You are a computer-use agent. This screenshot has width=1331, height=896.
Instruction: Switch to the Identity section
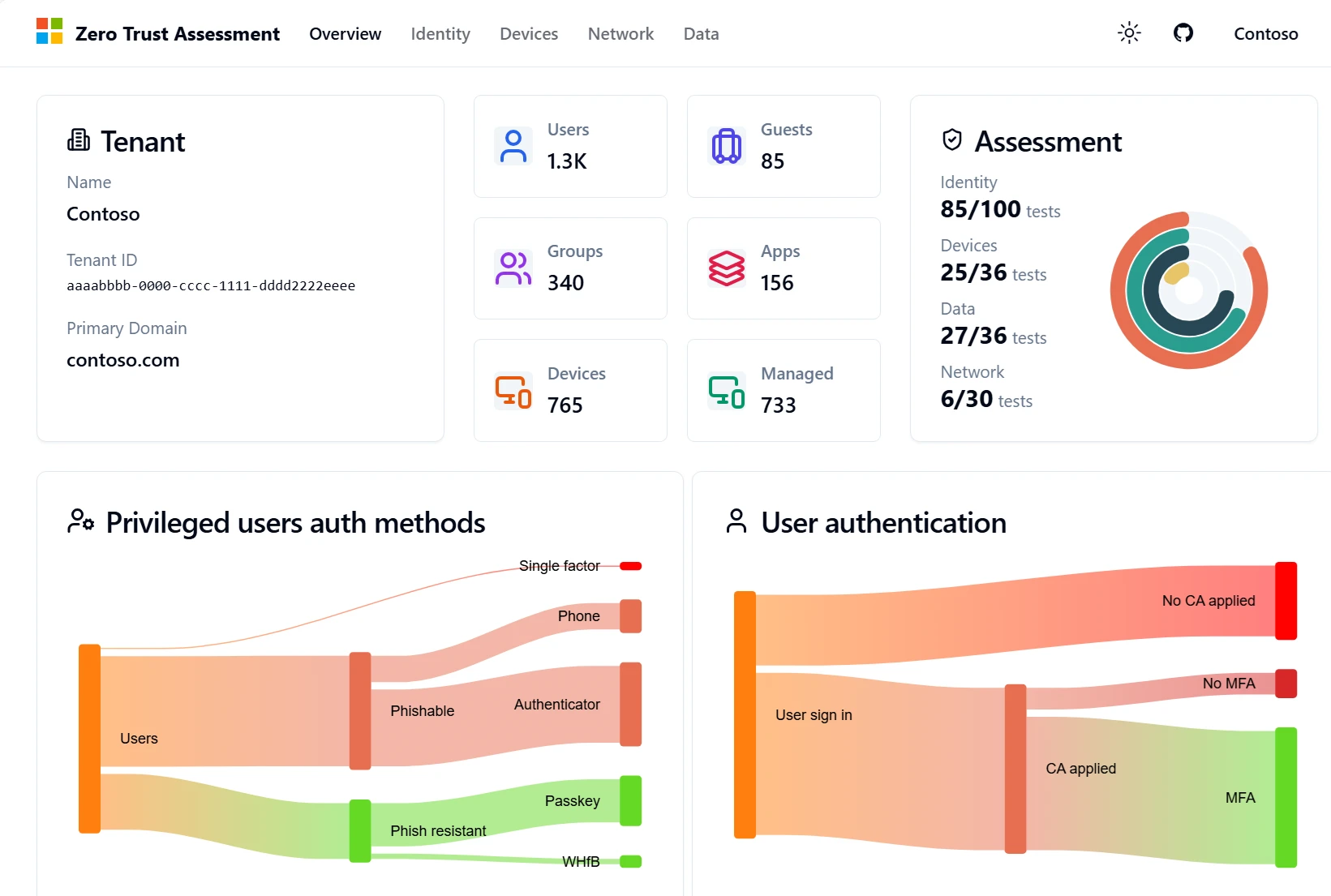(440, 33)
